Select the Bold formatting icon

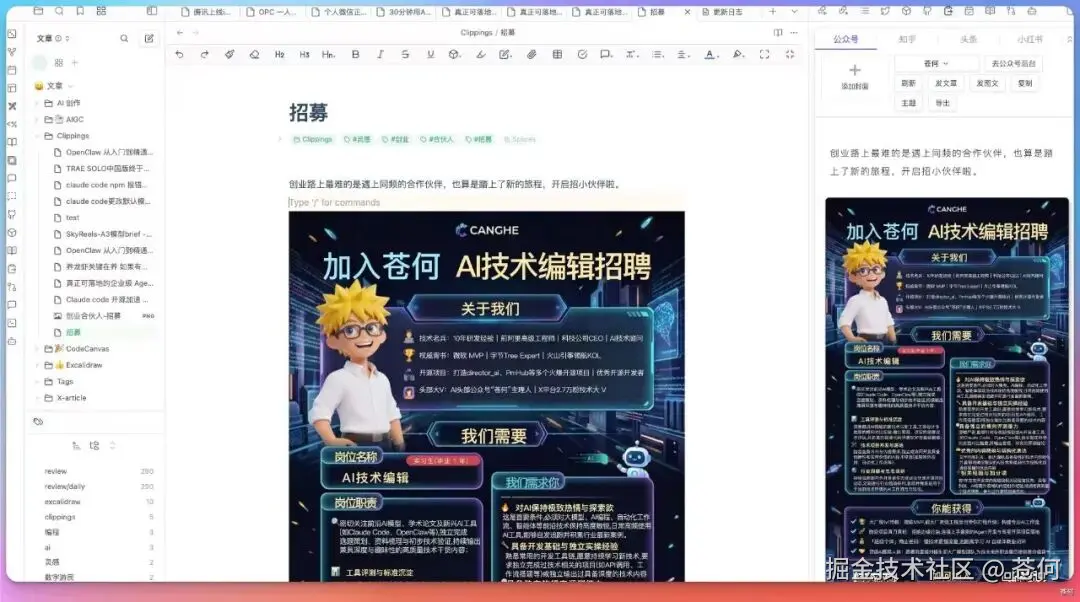pyautogui.click(x=354, y=56)
